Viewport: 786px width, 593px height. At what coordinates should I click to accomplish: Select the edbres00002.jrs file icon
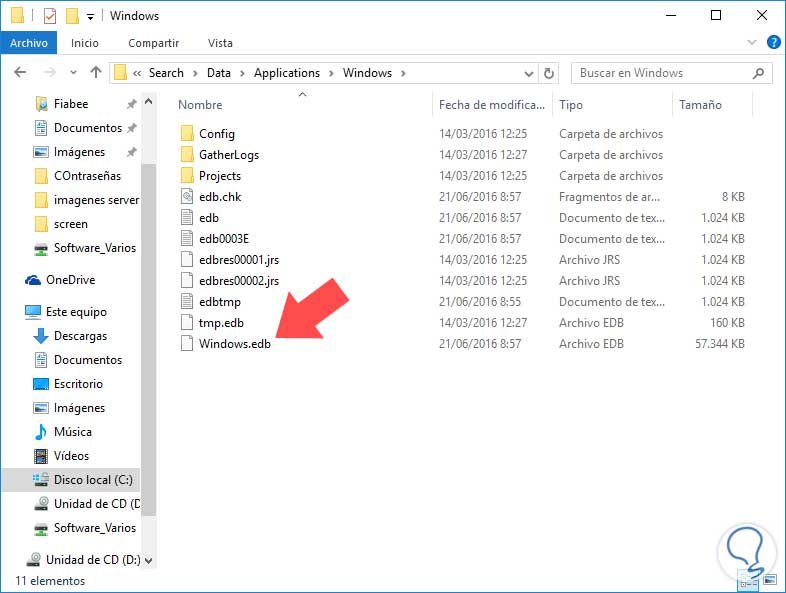[x=186, y=281]
